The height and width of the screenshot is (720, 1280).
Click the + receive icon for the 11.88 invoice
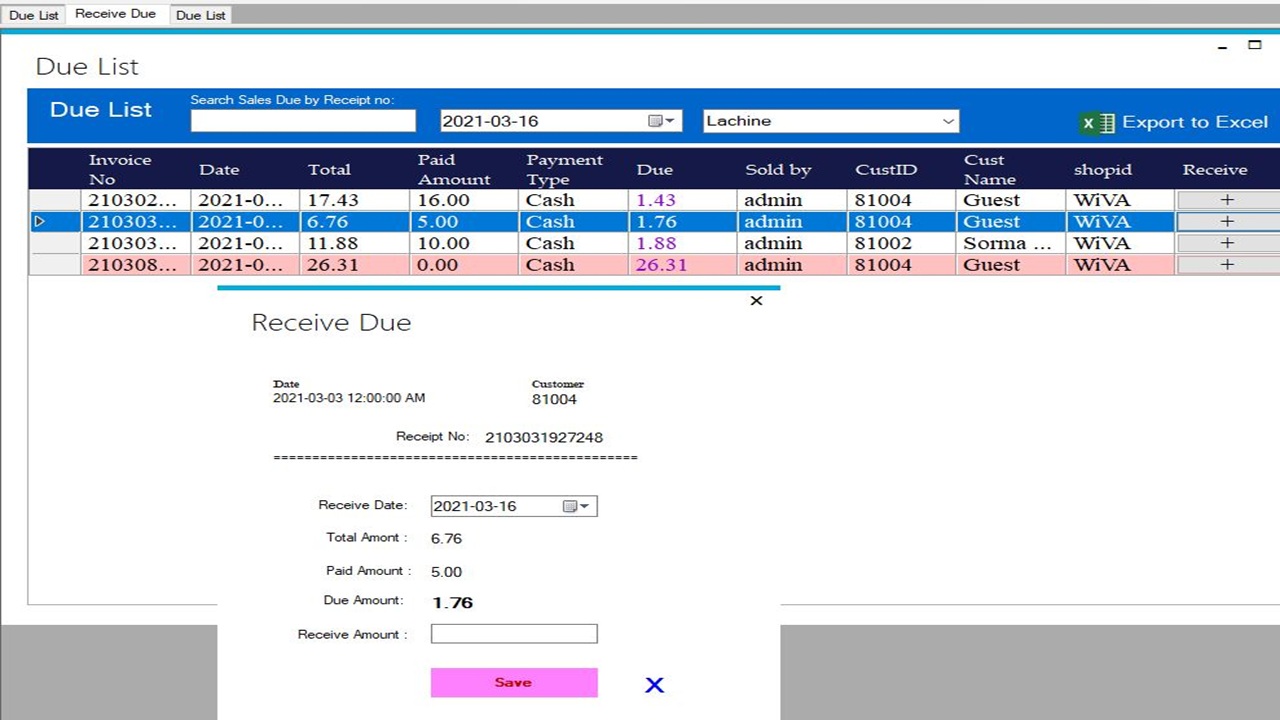[1227, 243]
